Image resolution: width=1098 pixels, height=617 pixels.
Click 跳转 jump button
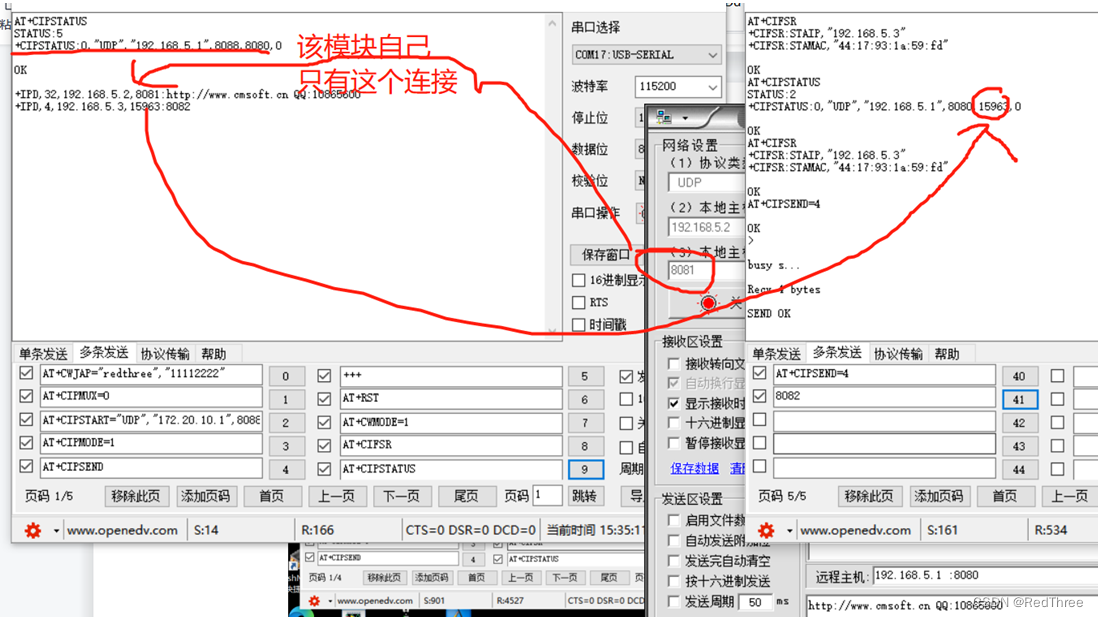click(584, 497)
